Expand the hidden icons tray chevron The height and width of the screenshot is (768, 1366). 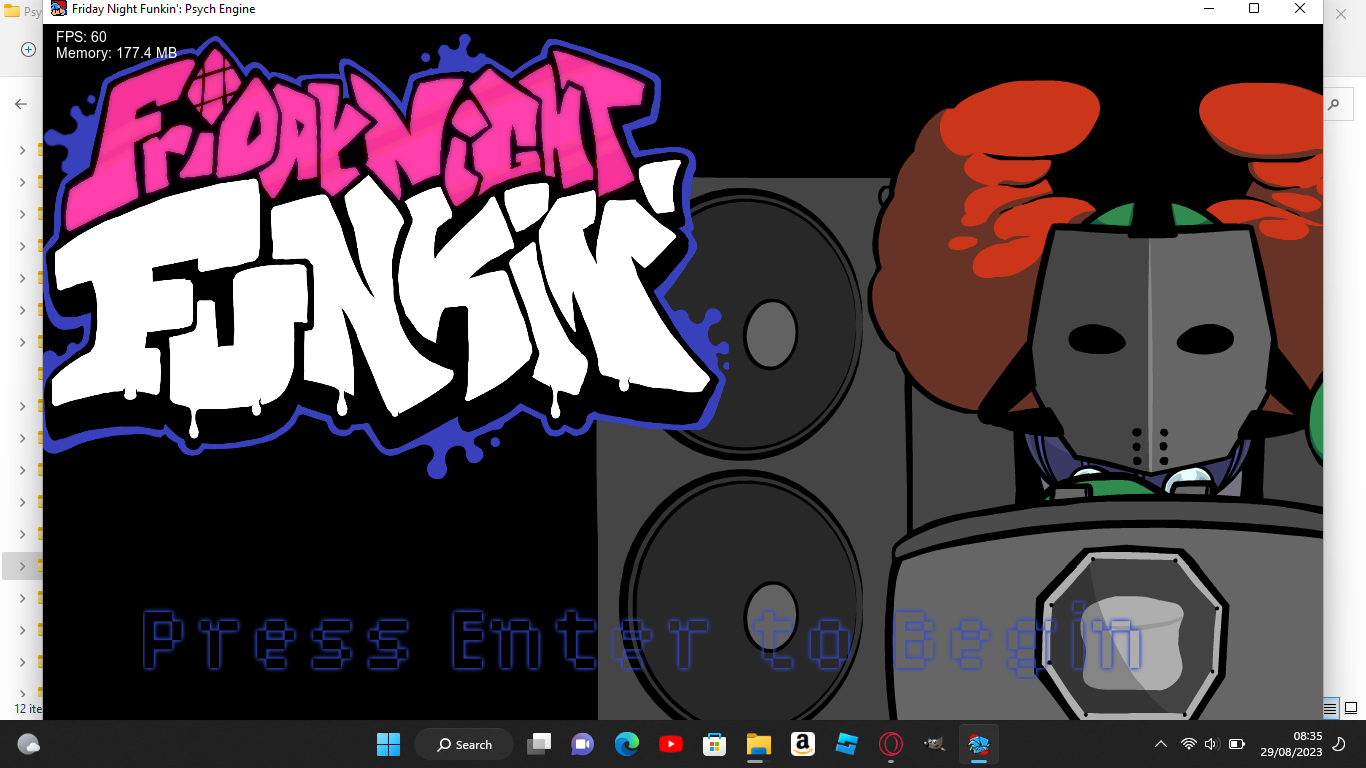(x=1159, y=744)
